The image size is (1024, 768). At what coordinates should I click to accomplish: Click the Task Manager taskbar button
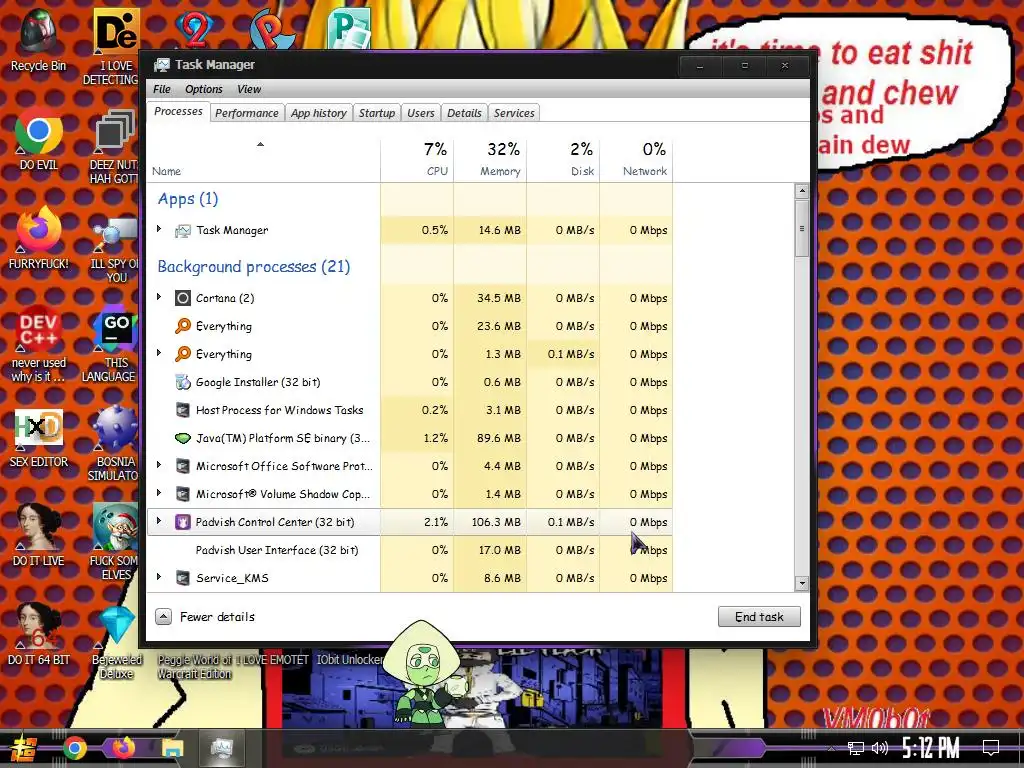click(x=221, y=748)
